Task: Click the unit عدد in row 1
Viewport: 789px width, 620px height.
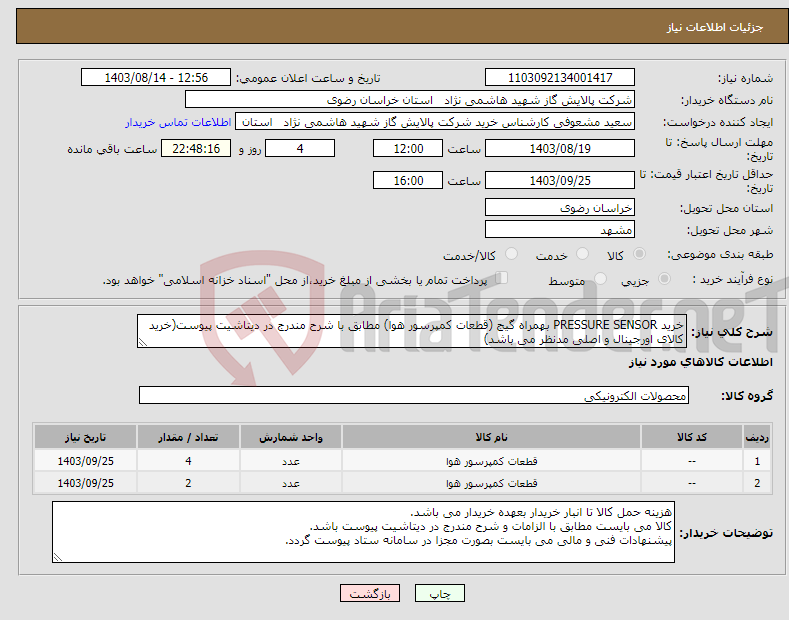Action: pyautogui.click(x=291, y=461)
